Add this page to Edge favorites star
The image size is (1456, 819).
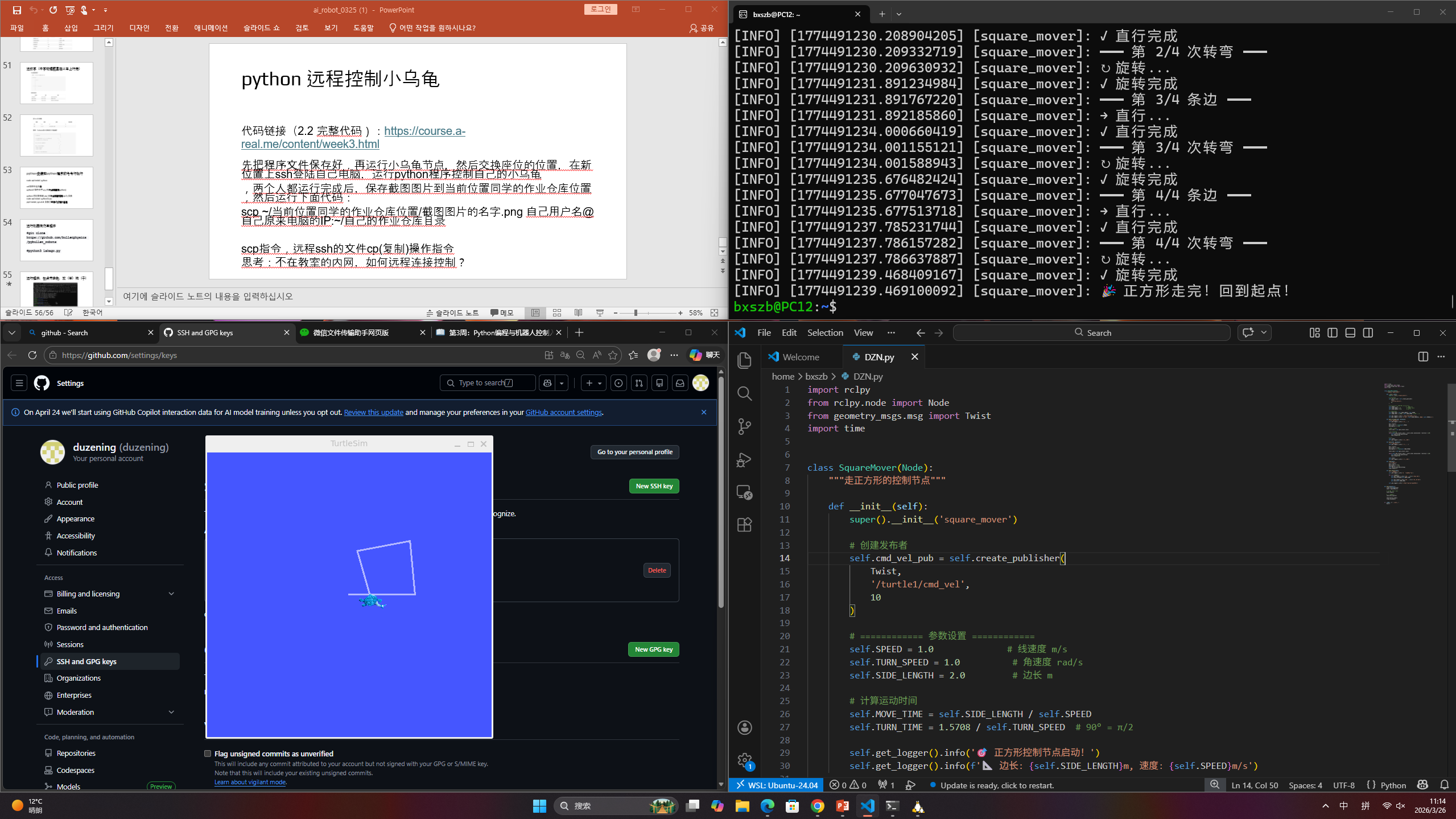tap(613, 355)
